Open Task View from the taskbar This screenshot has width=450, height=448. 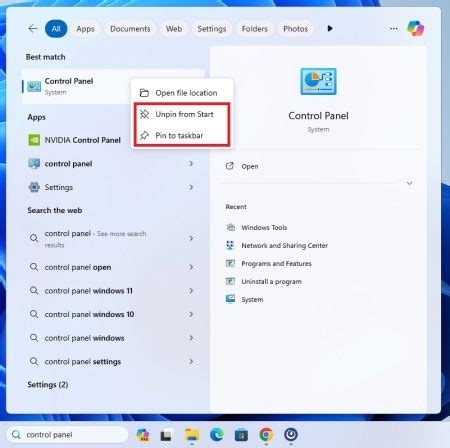(166, 435)
